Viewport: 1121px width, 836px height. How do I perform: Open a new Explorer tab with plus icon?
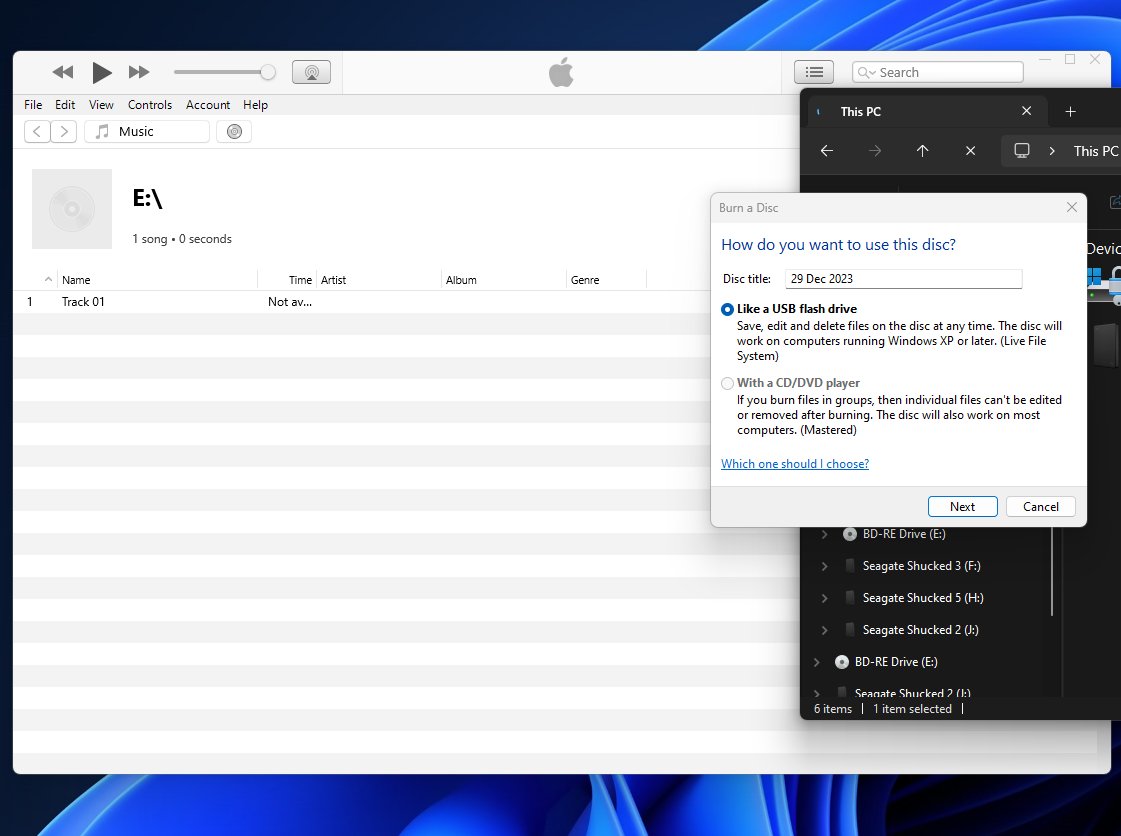tap(1070, 112)
